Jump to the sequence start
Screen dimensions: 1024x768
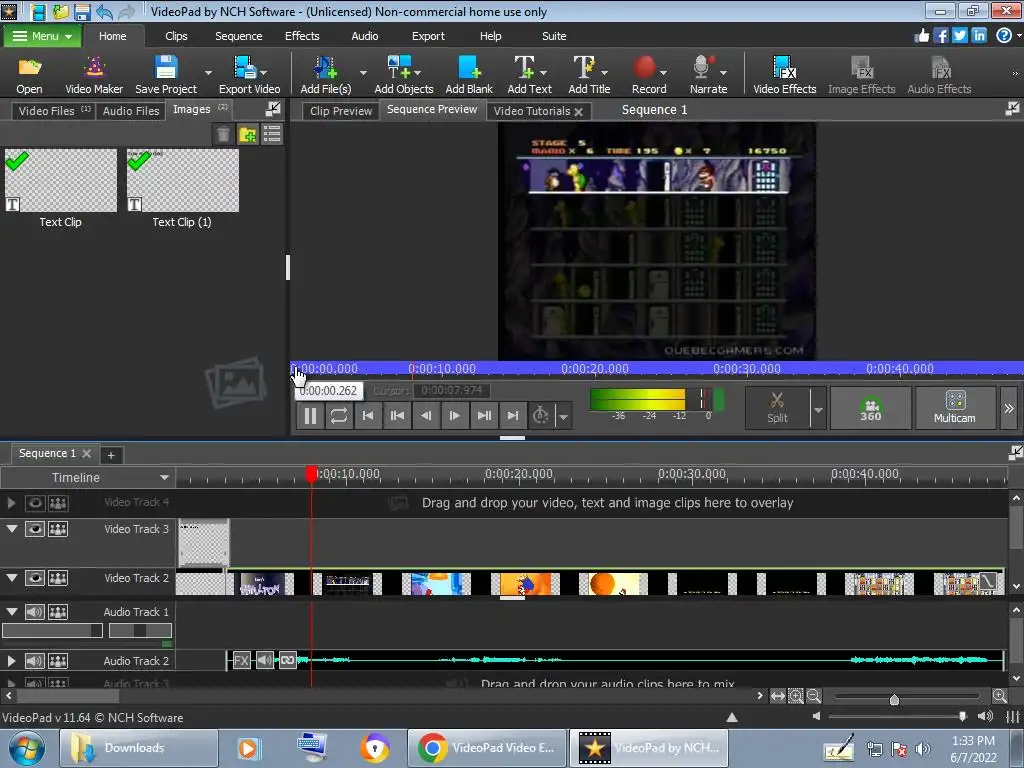(x=368, y=415)
